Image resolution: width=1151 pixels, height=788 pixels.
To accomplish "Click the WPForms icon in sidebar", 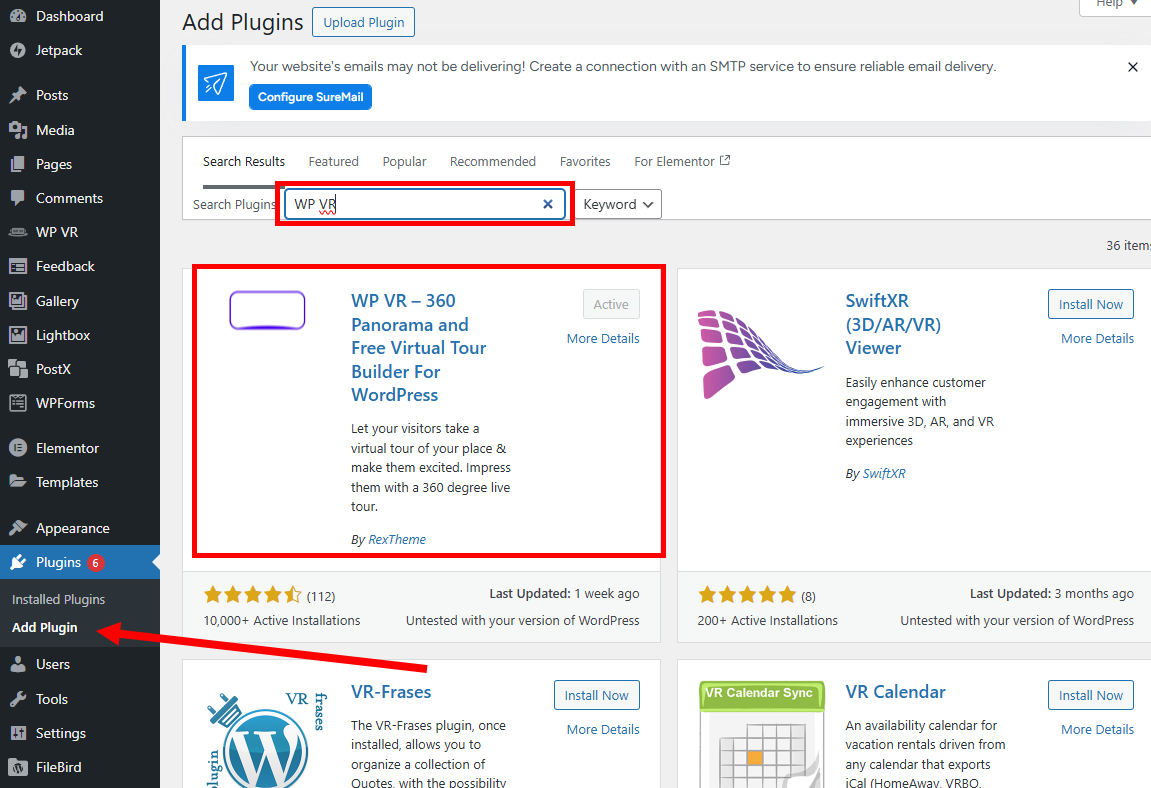I will [18, 402].
